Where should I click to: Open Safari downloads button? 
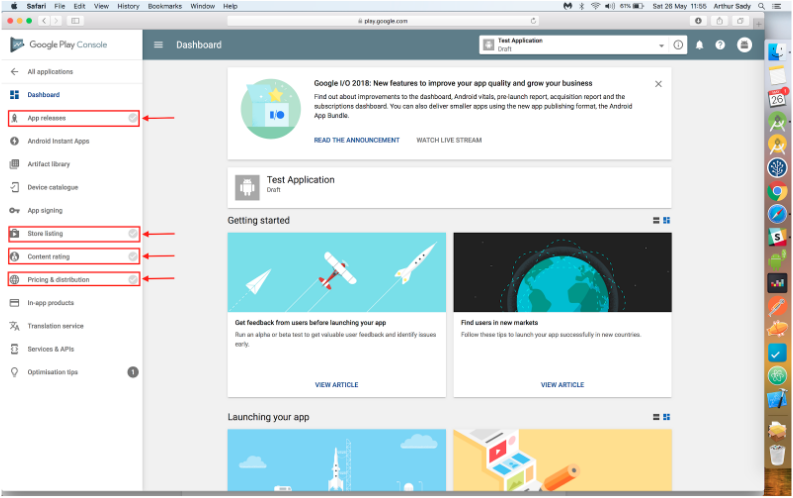pos(698,21)
